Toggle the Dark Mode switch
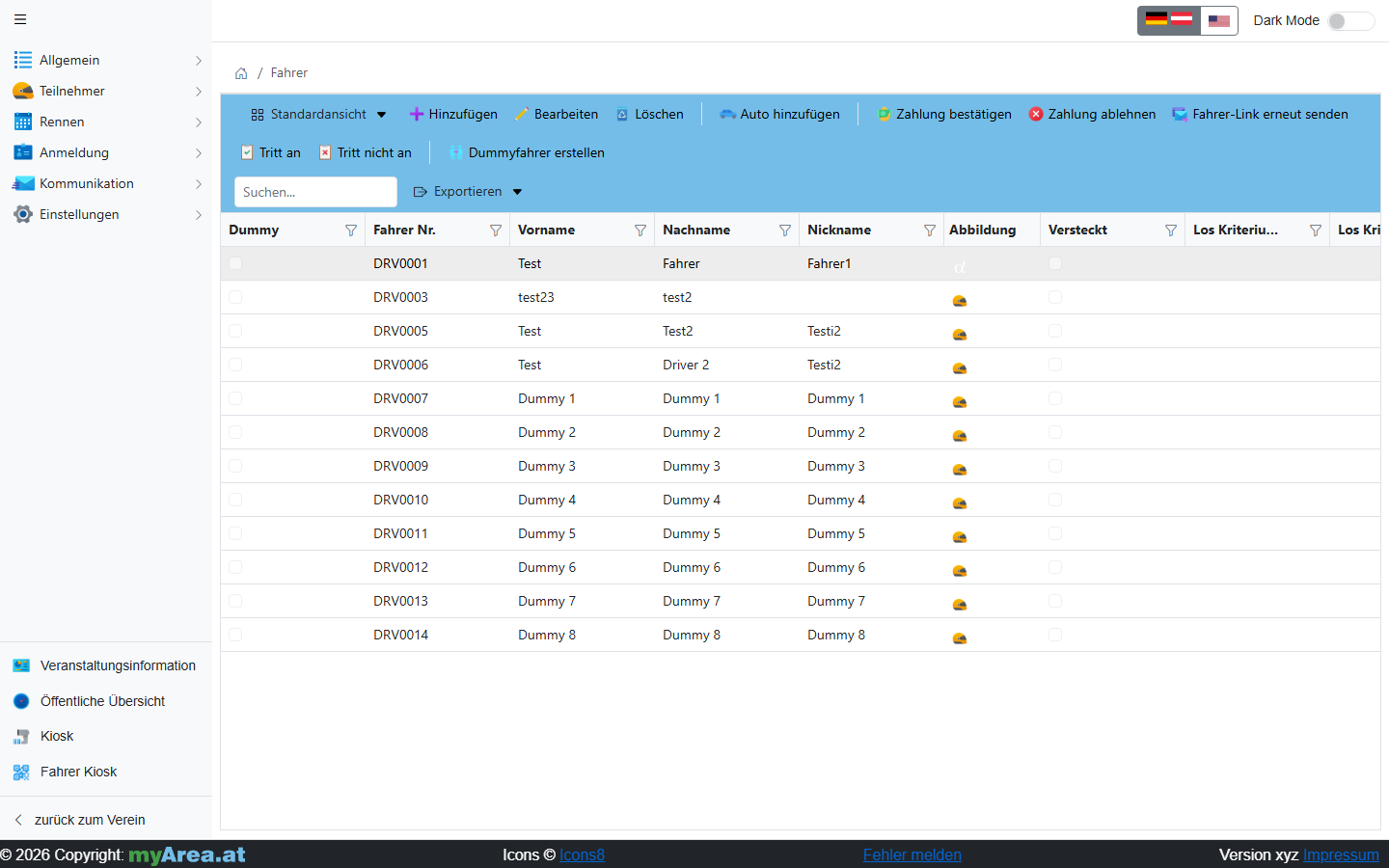Viewport: 1389px width, 868px height. pos(1350,20)
